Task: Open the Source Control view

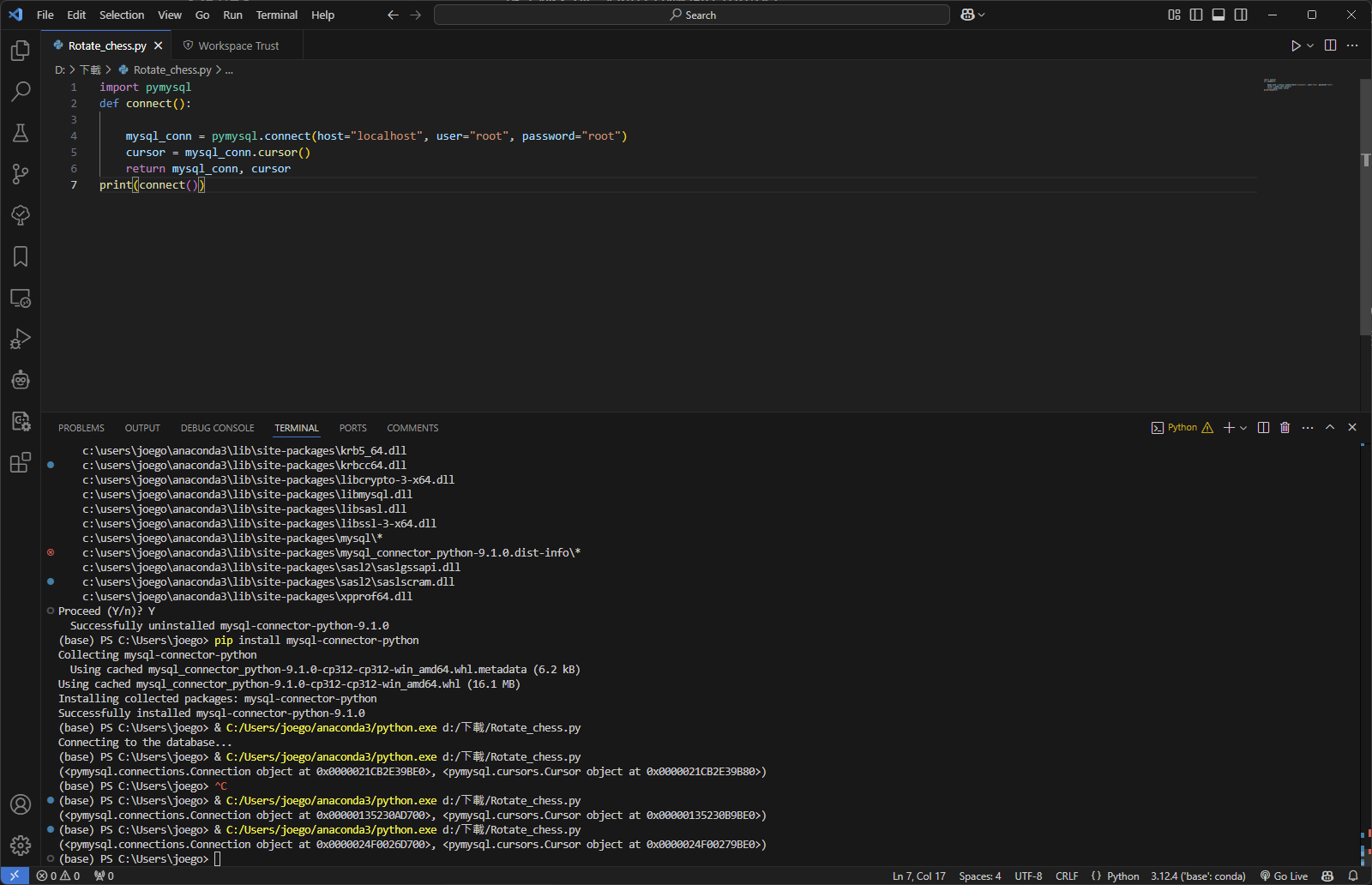Action: [x=21, y=174]
